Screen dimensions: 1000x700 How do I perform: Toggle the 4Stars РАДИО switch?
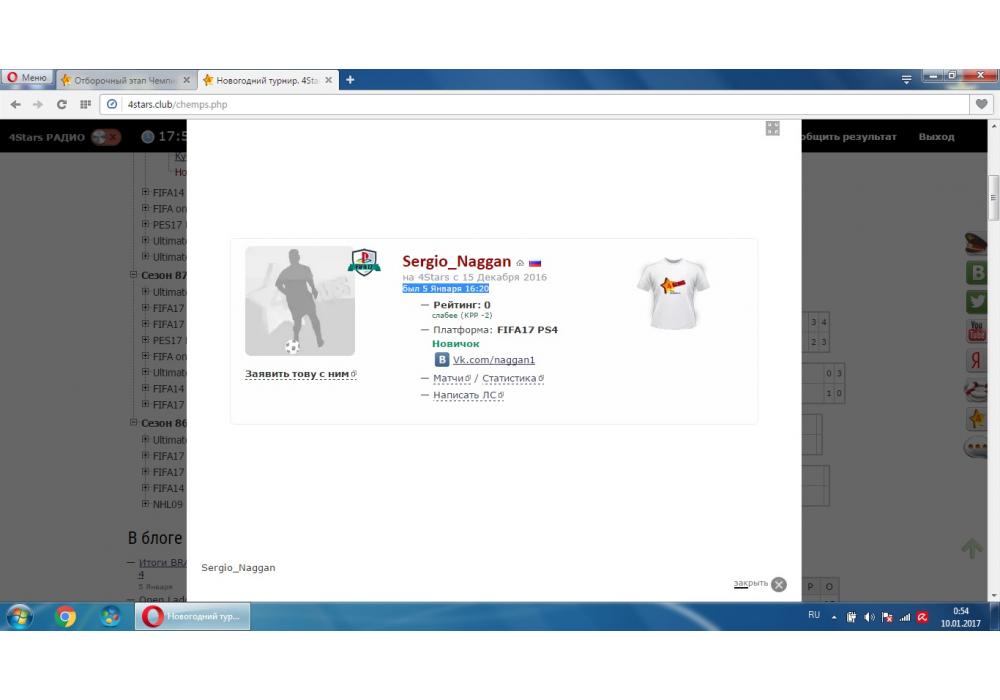pos(105,137)
